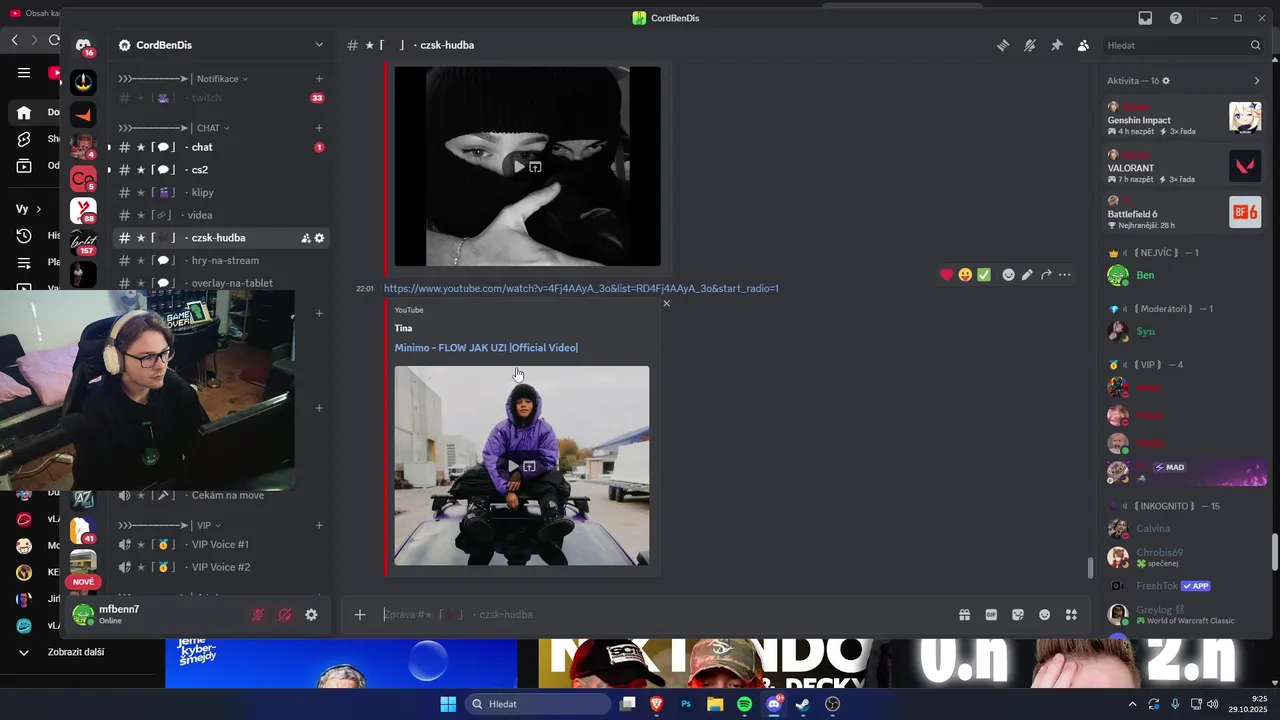
Task: Toggle the member list icon
Action: [x=1083, y=45]
